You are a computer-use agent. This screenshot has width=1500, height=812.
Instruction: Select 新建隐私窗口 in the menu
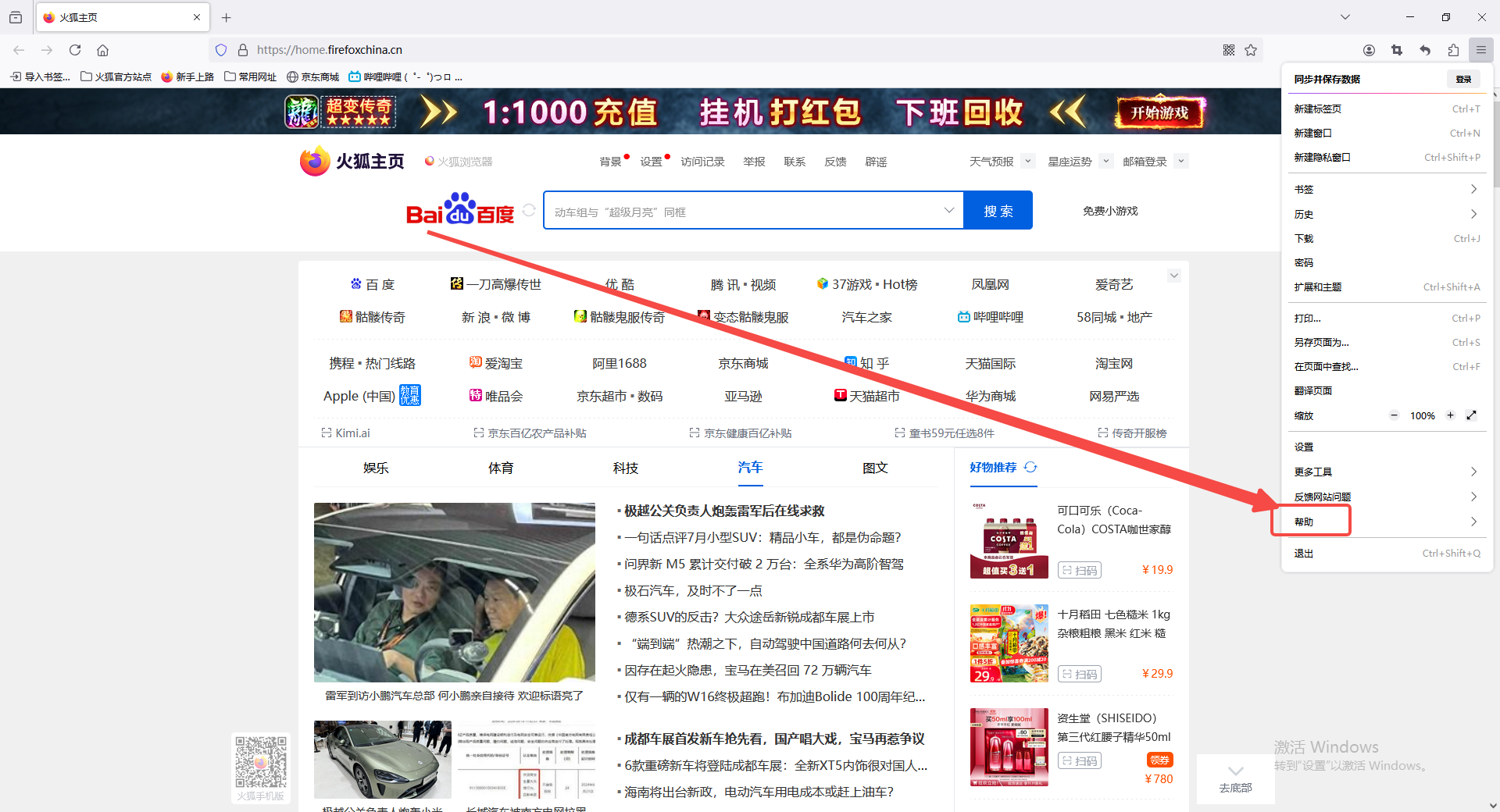coord(1387,157)
